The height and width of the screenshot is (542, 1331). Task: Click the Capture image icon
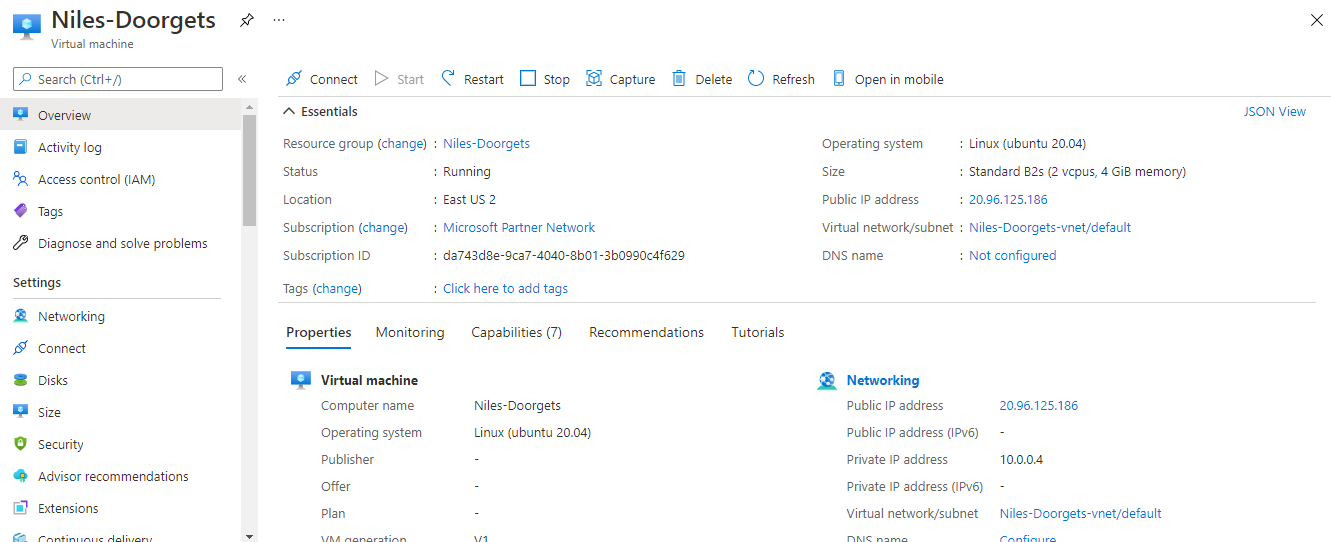pos(594,79)
